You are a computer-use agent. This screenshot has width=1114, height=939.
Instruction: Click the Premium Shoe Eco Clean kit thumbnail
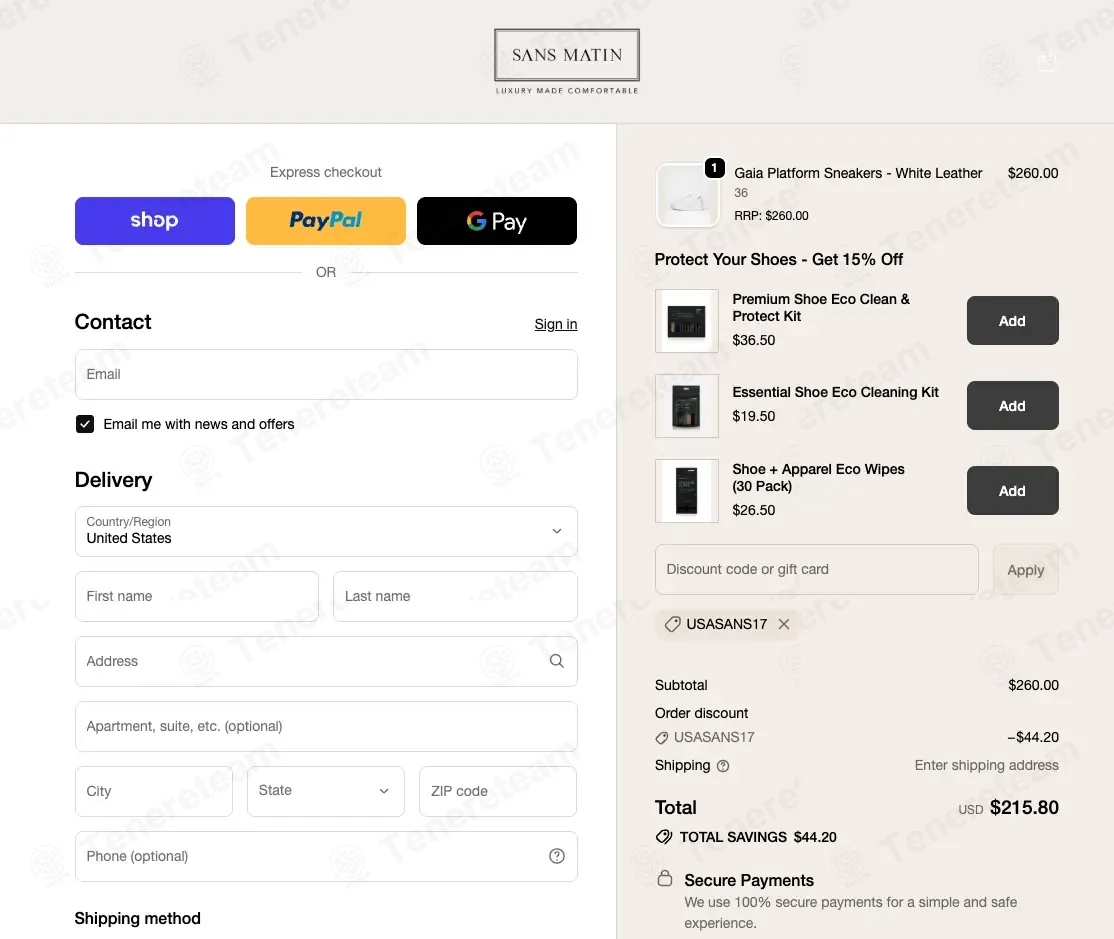[x=687, y=321]
